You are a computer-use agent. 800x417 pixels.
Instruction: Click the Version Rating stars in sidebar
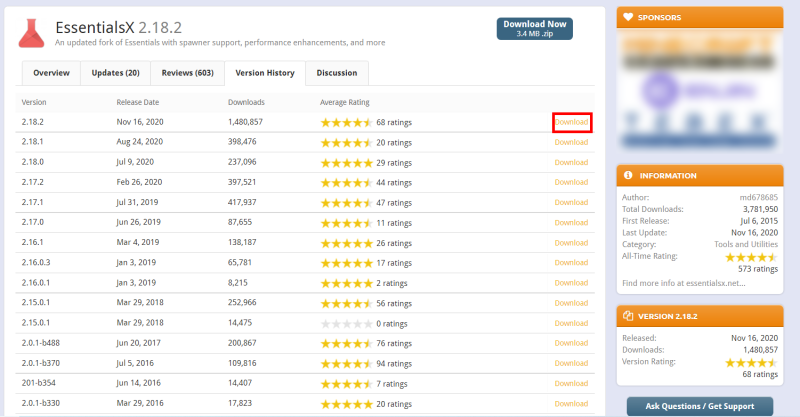752,362
